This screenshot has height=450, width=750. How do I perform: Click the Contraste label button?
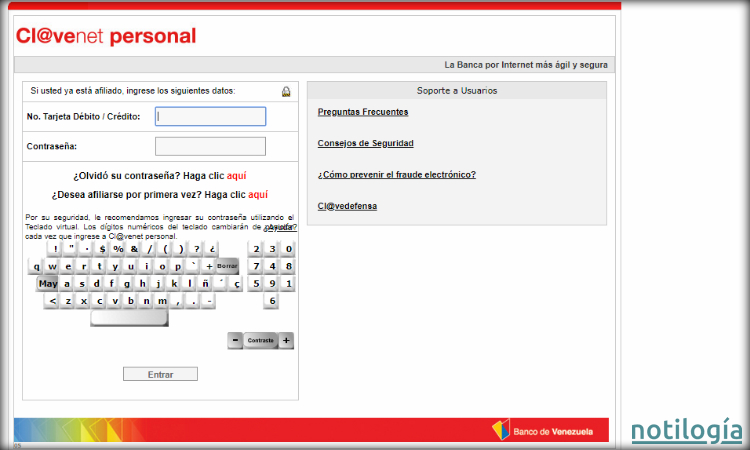point(261,340)
